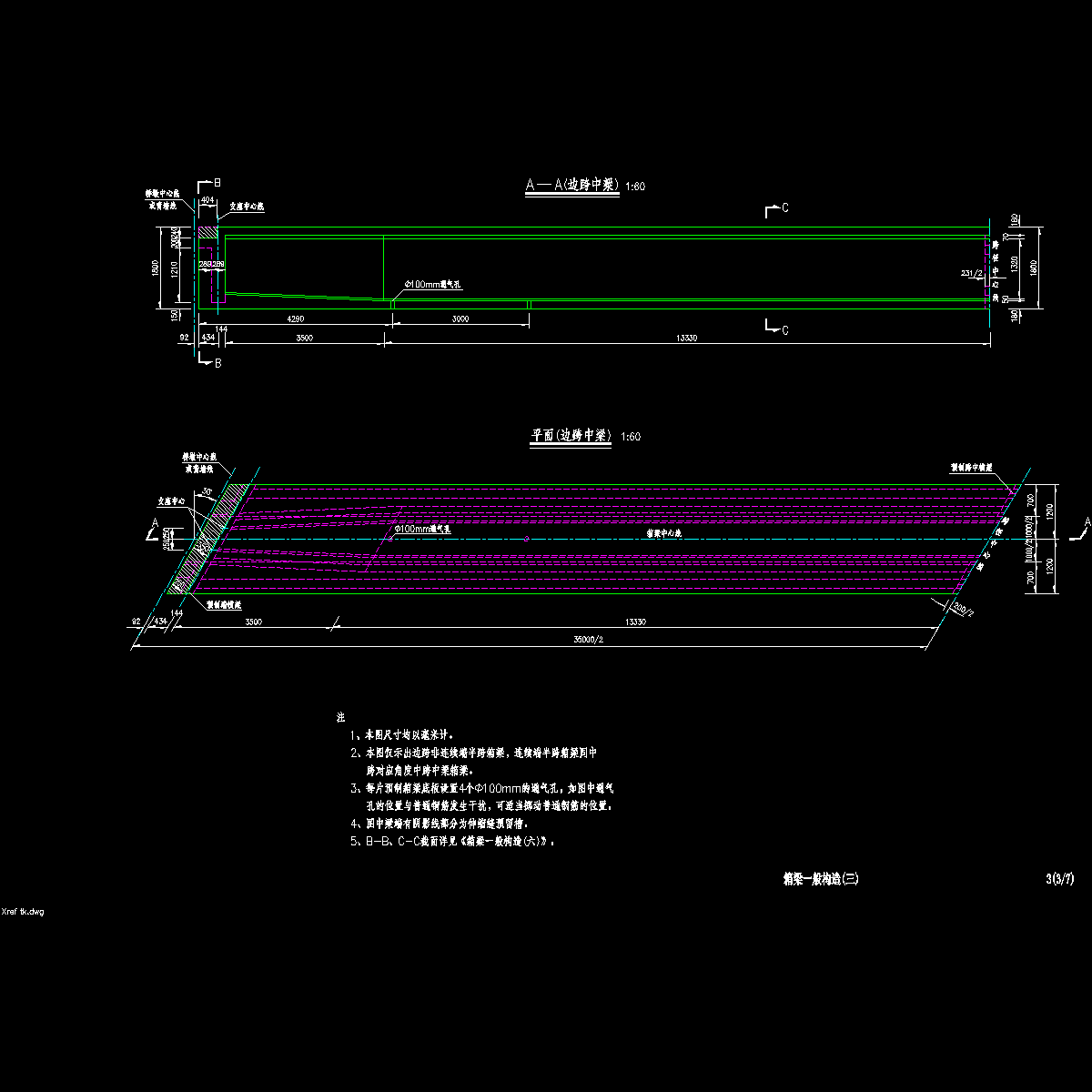1092x1092 pixels.
Task: Click the "231/2" dimension at right end
Action: (x=972, y=272)
